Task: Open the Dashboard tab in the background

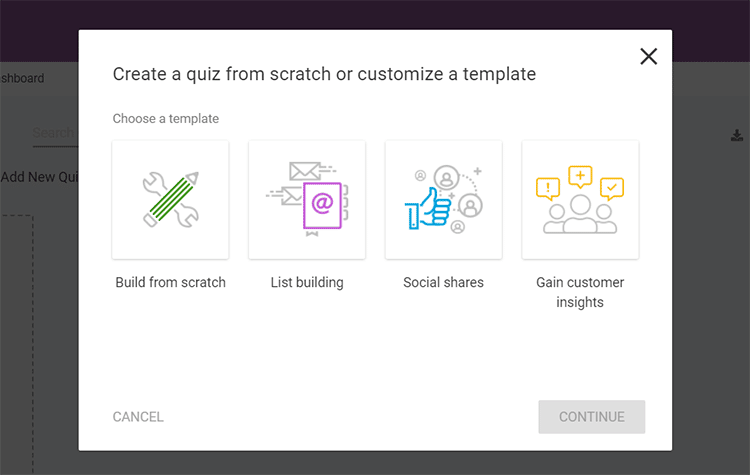Action: (x=22, y=78)
